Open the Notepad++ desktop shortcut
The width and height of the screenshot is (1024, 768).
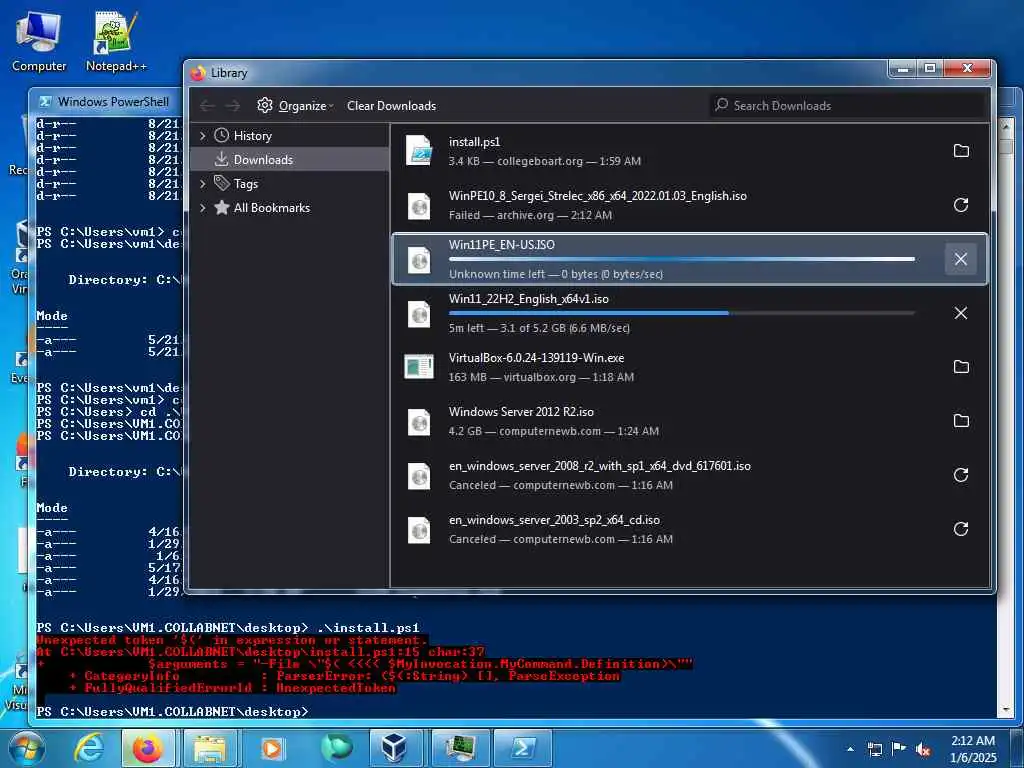coord(116,40)
